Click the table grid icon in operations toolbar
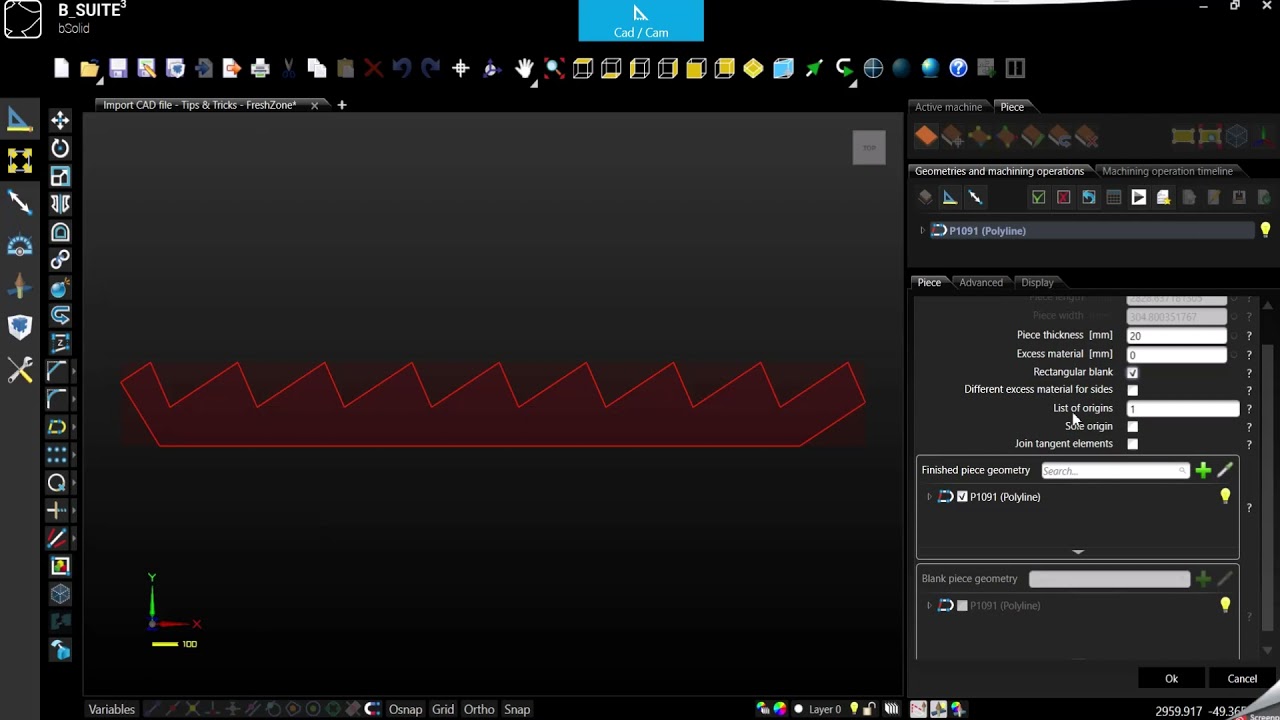The image size is (1280, 720). tap(1113, 197)
